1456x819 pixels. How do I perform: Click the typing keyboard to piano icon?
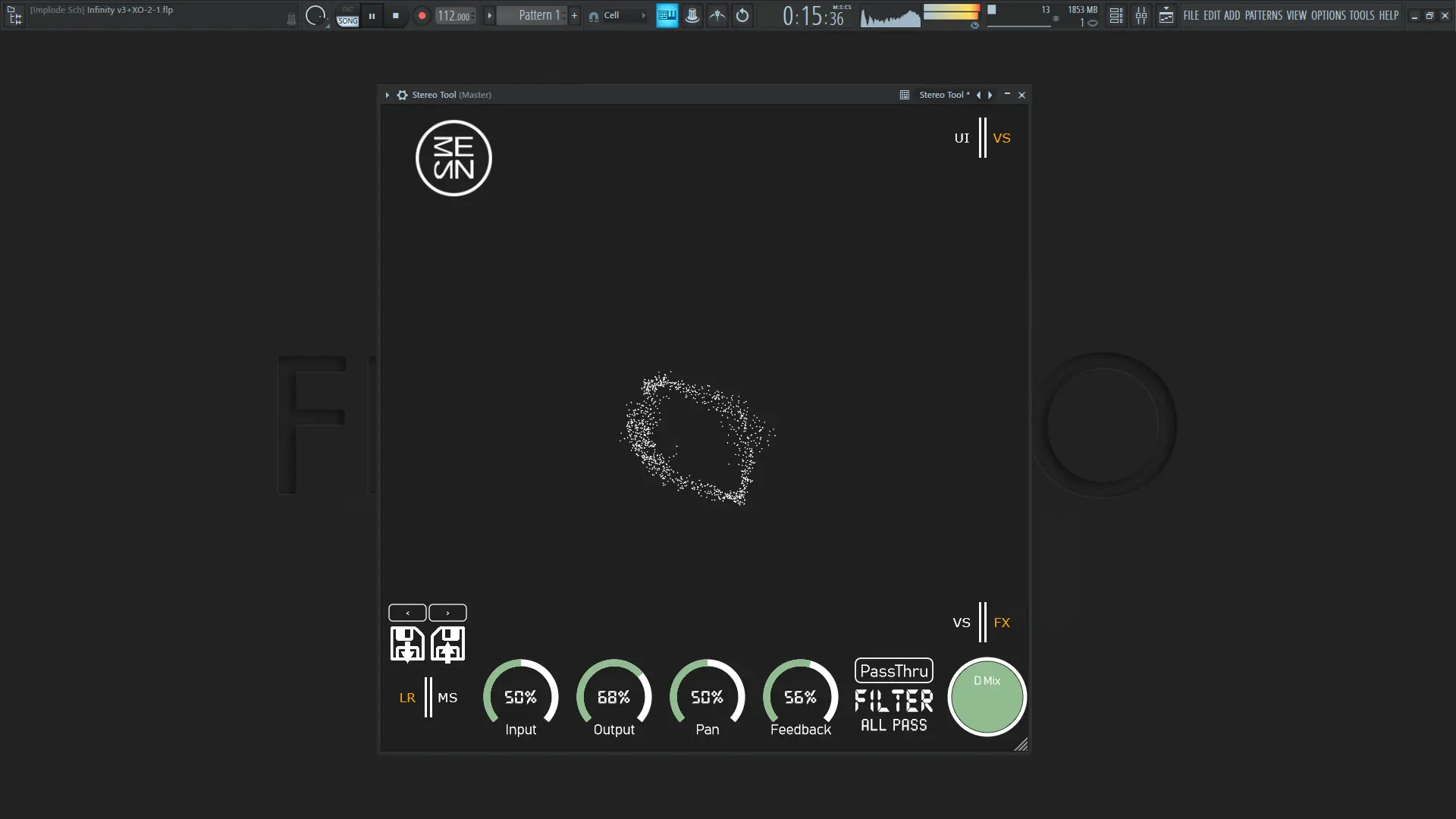pyautogui.click(x=667, y=15)
